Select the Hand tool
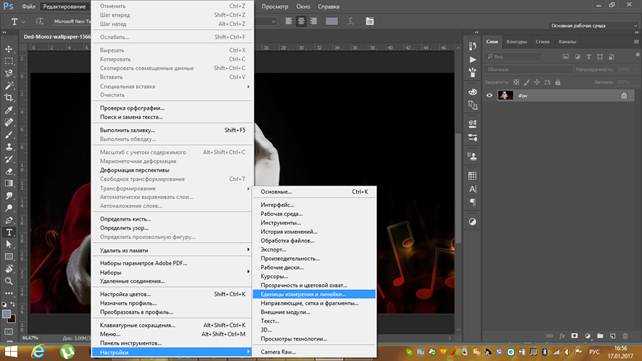The image size is (642, 361). pos(9,269)
